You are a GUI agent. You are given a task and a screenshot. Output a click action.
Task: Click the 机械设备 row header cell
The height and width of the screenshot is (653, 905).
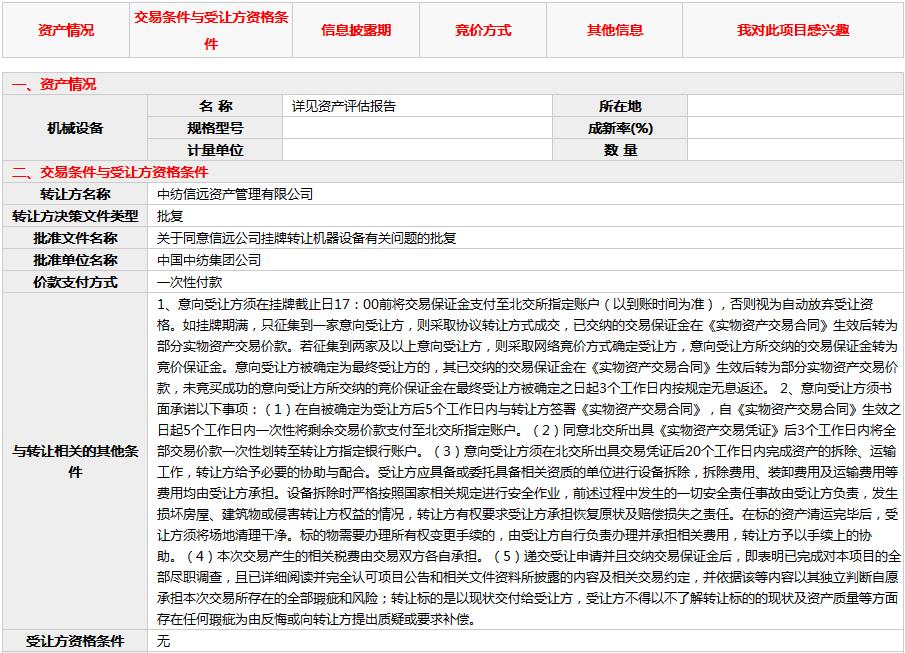tap(75, 128)
